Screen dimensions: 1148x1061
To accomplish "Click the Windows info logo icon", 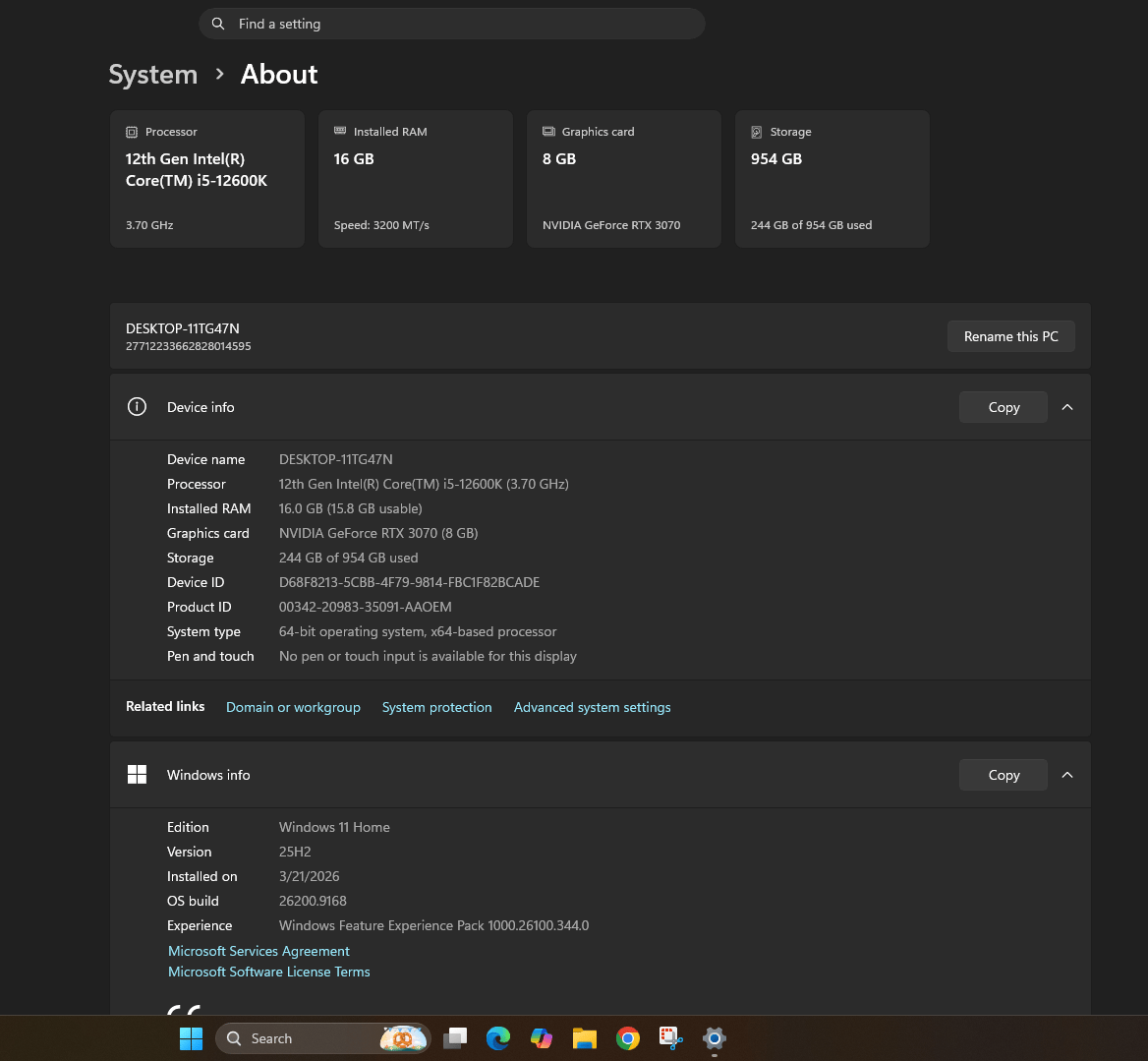I will pyautogui.click(x=137, y=775).
